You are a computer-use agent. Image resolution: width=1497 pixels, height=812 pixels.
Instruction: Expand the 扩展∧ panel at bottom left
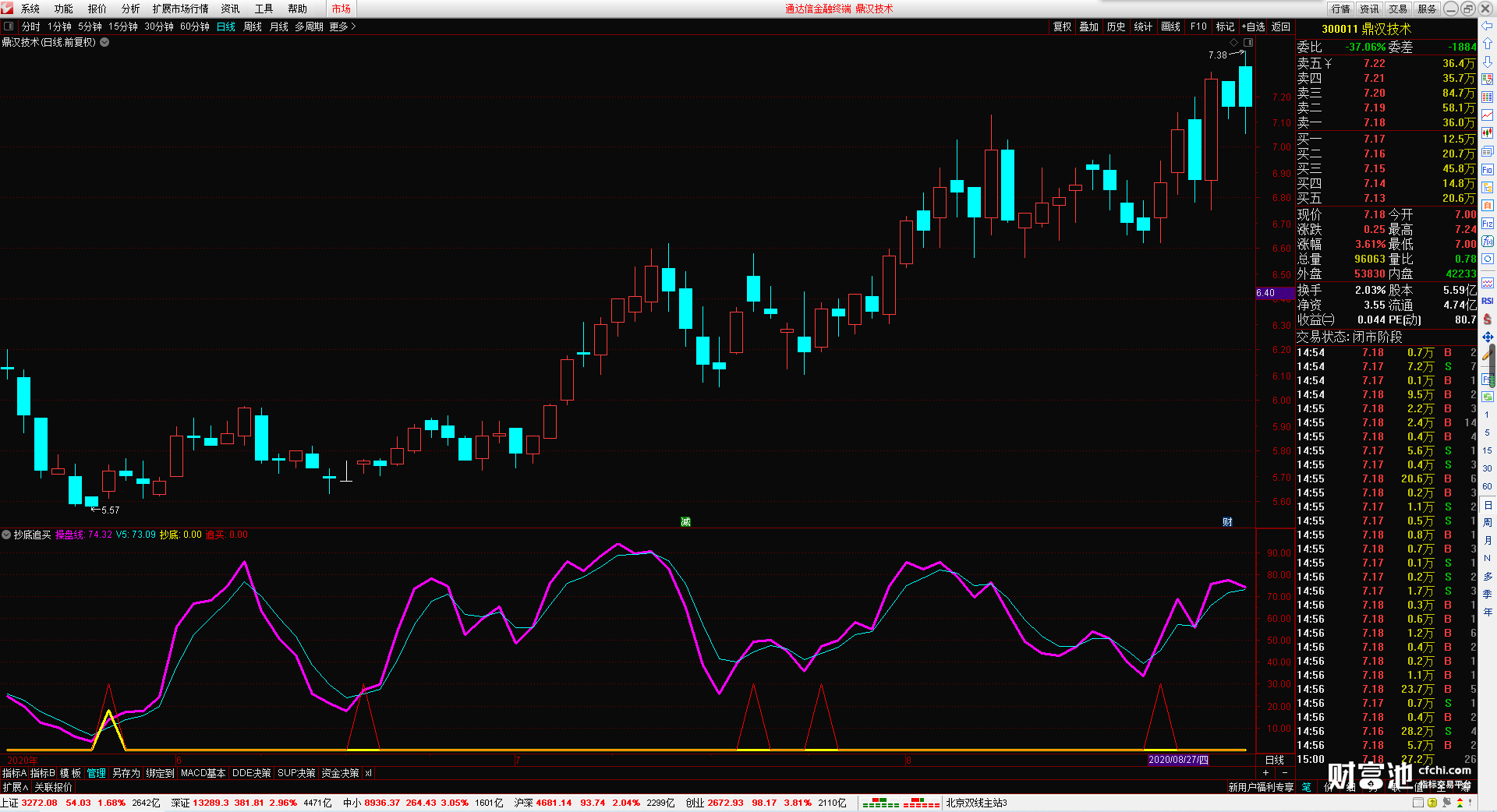(x=15, y=787)
